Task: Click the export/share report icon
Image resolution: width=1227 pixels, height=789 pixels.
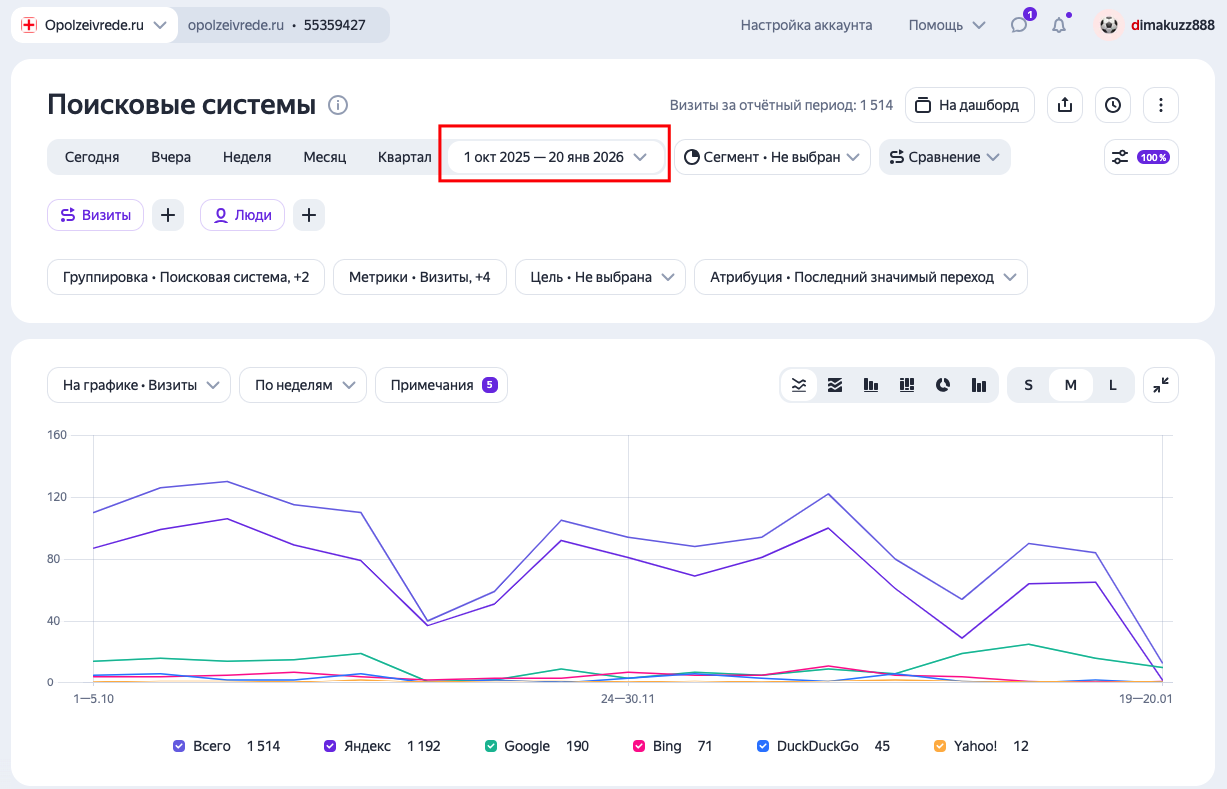Action: 1065,105
